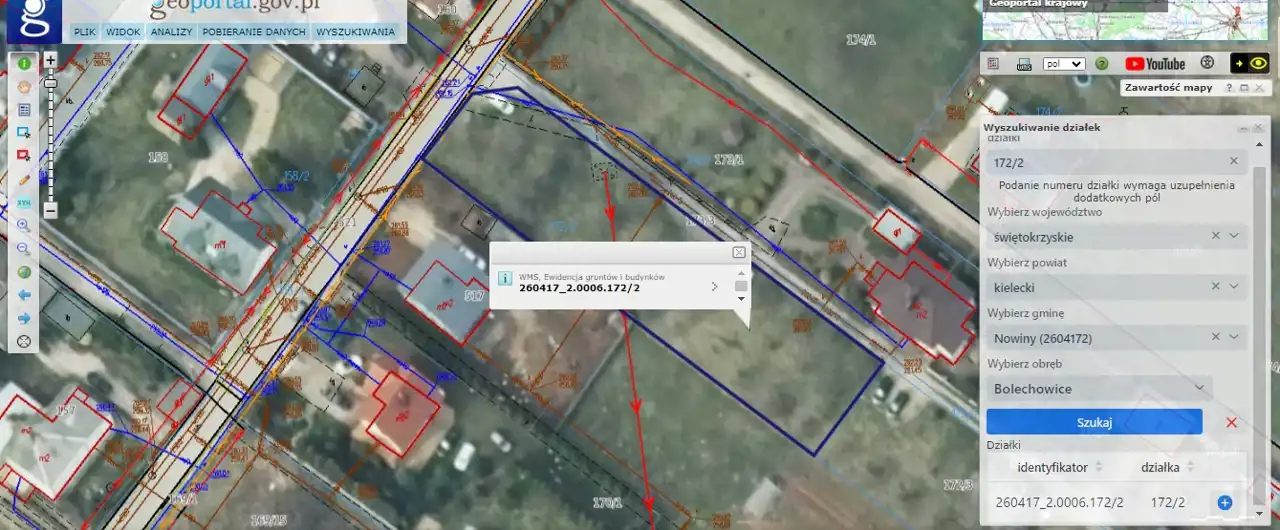
Task: Select the pan hand tool
Action: (x=24, y=86)
